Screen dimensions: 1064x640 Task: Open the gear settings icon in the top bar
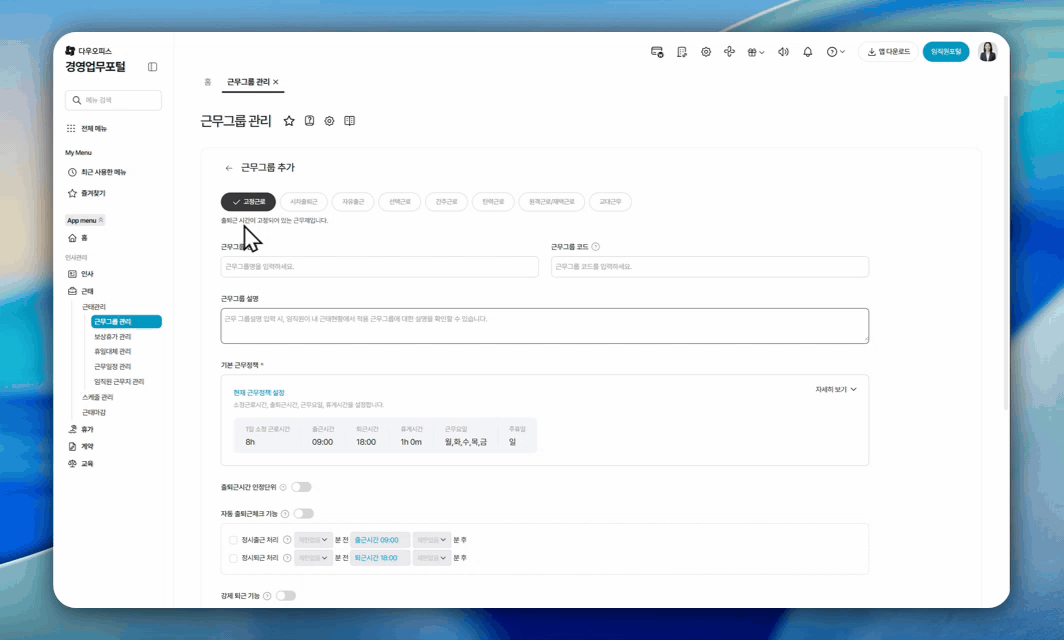pyautogui.click(x=706, y=52)
